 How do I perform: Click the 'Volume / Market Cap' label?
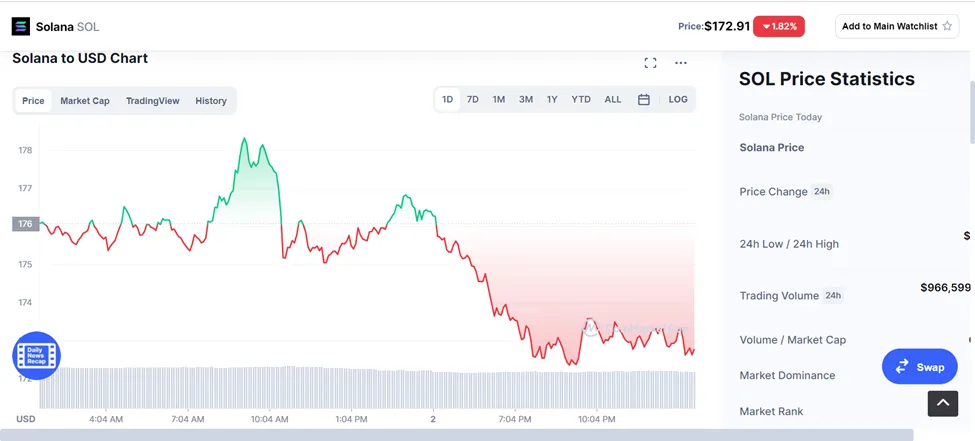[793, 340]
